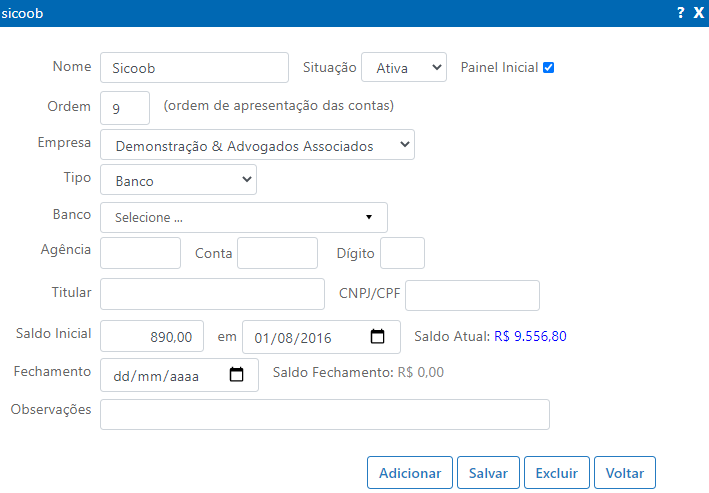Focus the Titular text field
709x493 pixels.
point(213,294)
